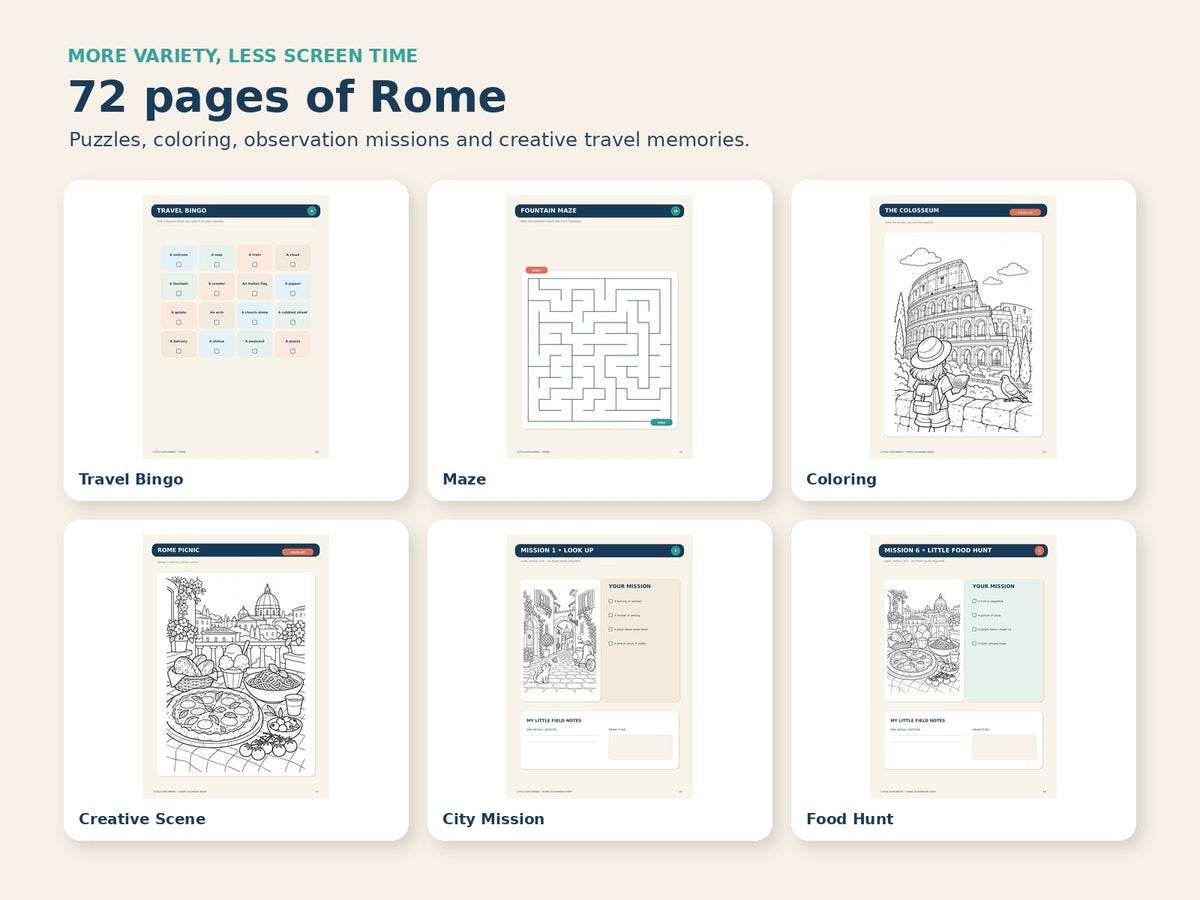The image size is (1200, 900).
Task: Select the 'Travel Bingo' card label
Action: pos(131,479)
